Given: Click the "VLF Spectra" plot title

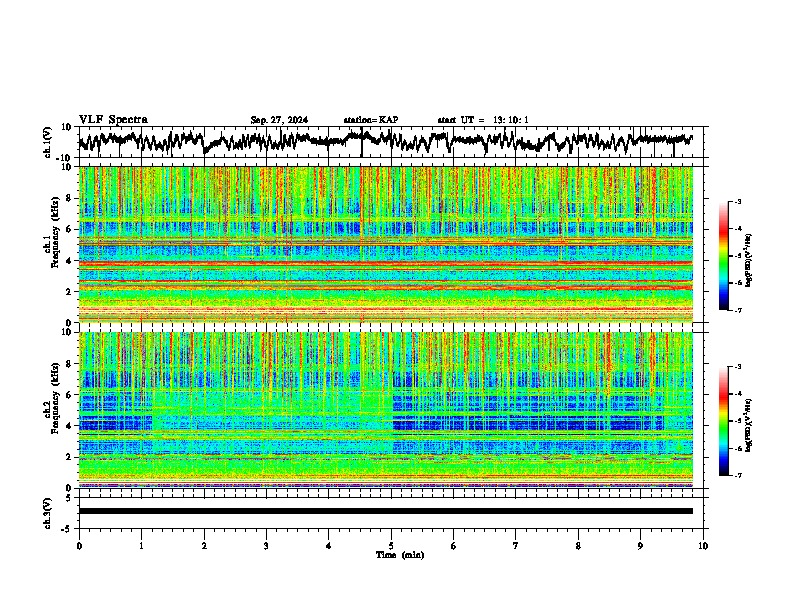Looking at the screenshot, I should coord(113,120).
